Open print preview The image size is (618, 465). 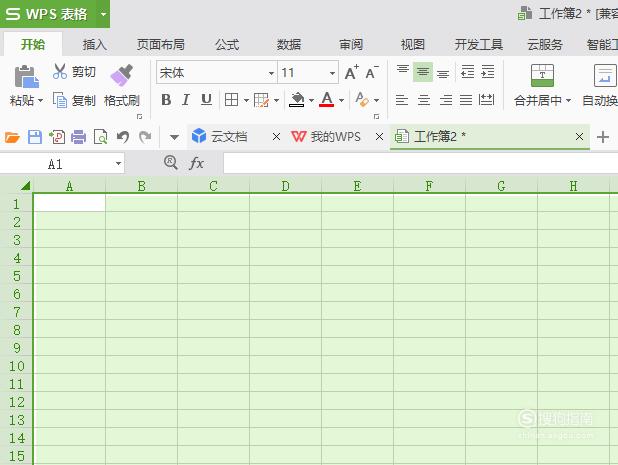(x=101, y=137)
